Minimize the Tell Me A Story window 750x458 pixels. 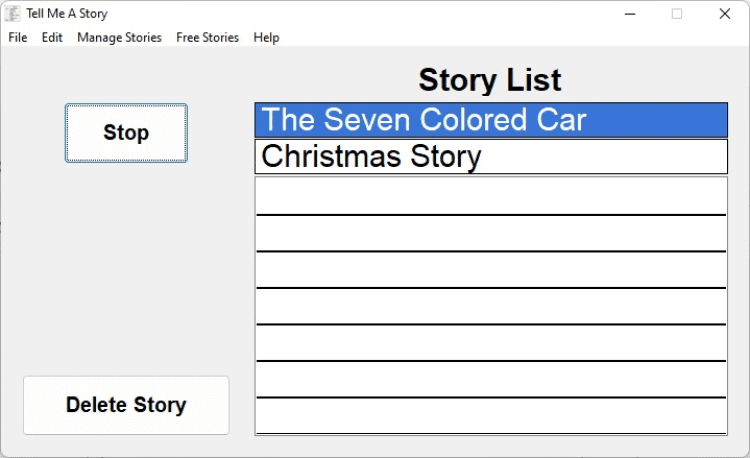631,14
